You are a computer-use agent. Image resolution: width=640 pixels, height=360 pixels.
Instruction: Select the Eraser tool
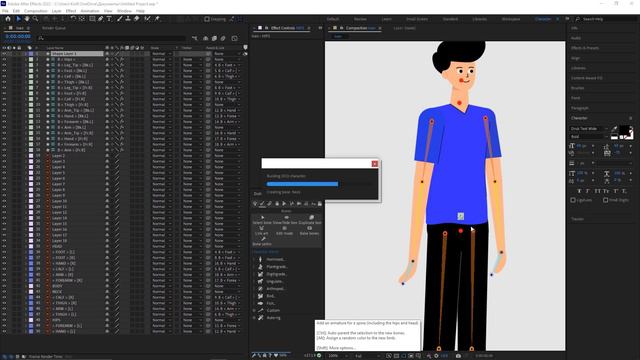(136, 19)
